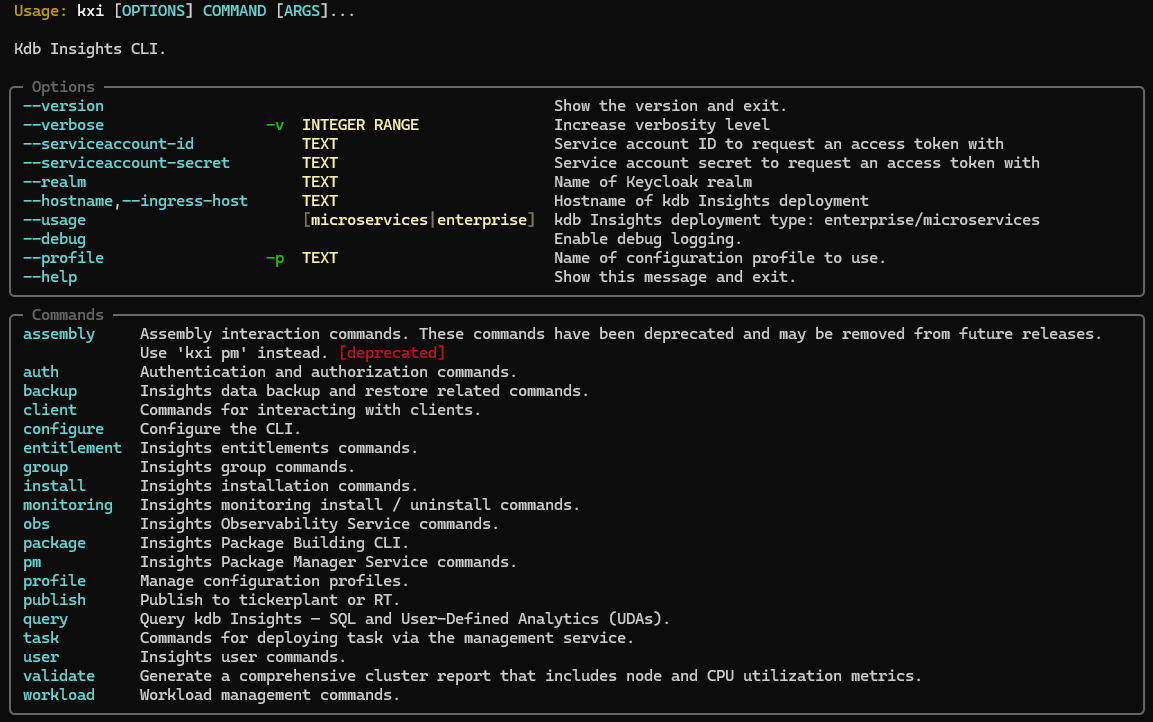The image size is (1153, 722).
Task: Click the Commands section heading
Action: tap(68, 315)
